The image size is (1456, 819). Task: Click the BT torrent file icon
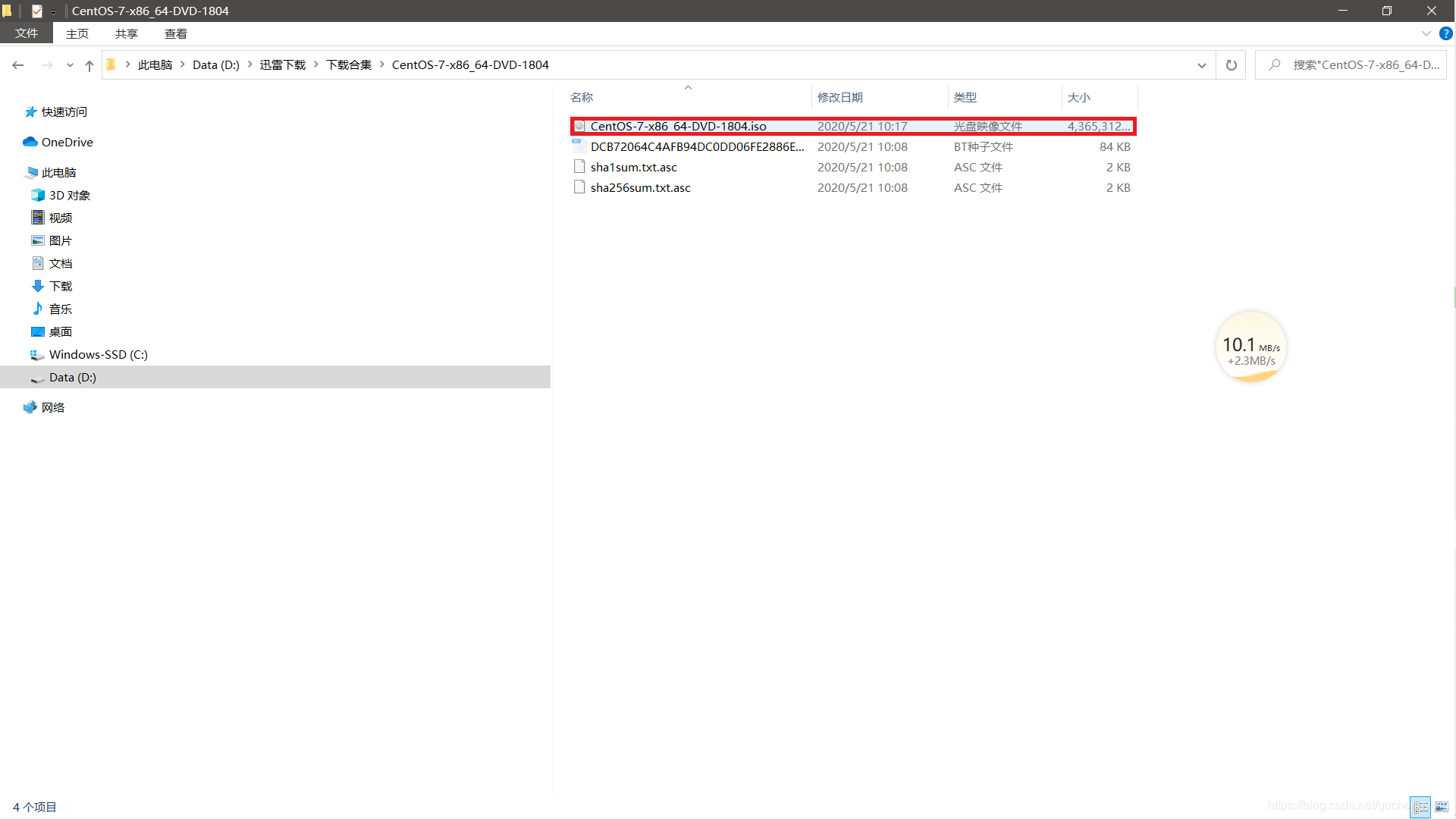579,146
